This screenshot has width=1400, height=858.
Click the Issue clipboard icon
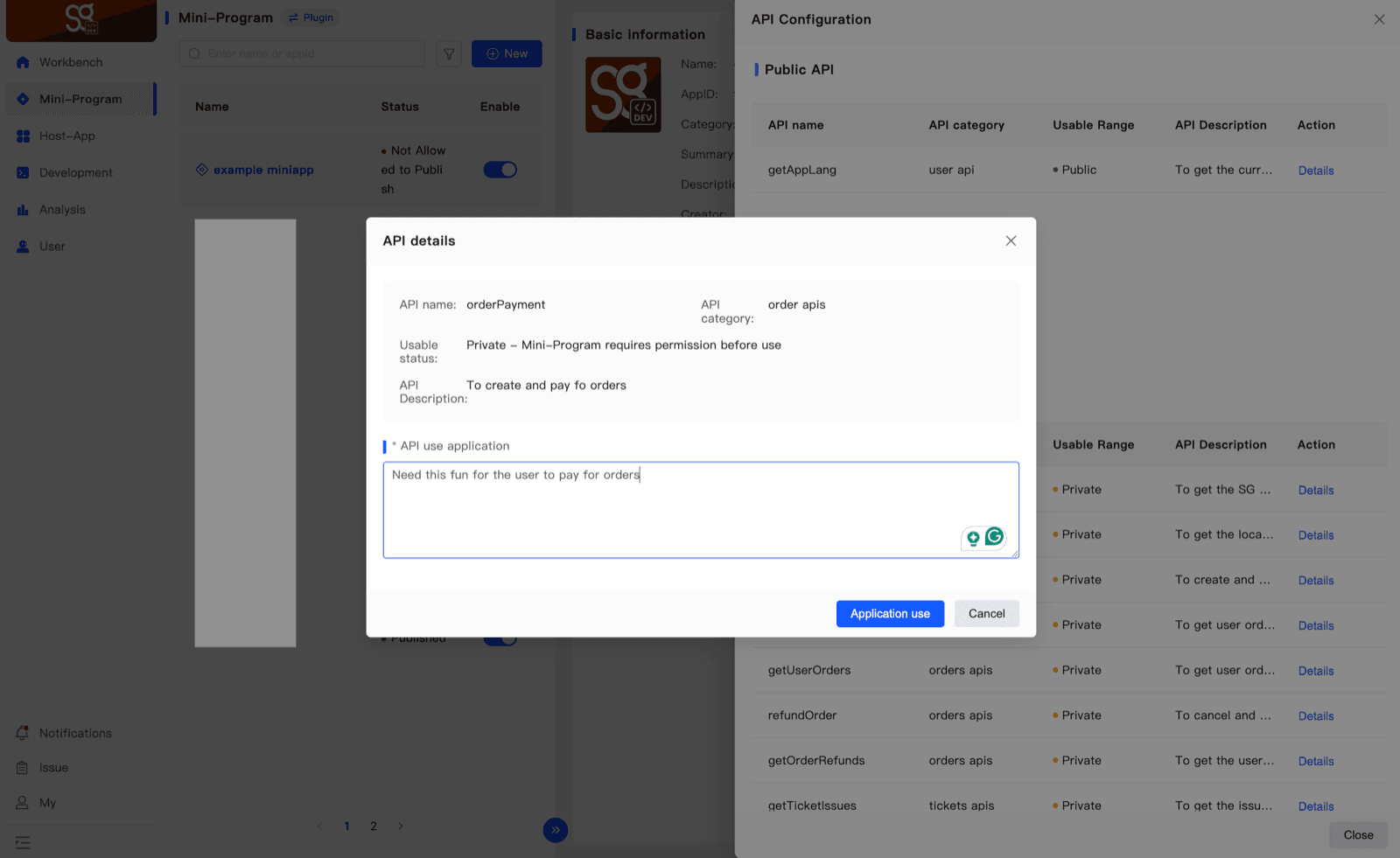point(23,767)
